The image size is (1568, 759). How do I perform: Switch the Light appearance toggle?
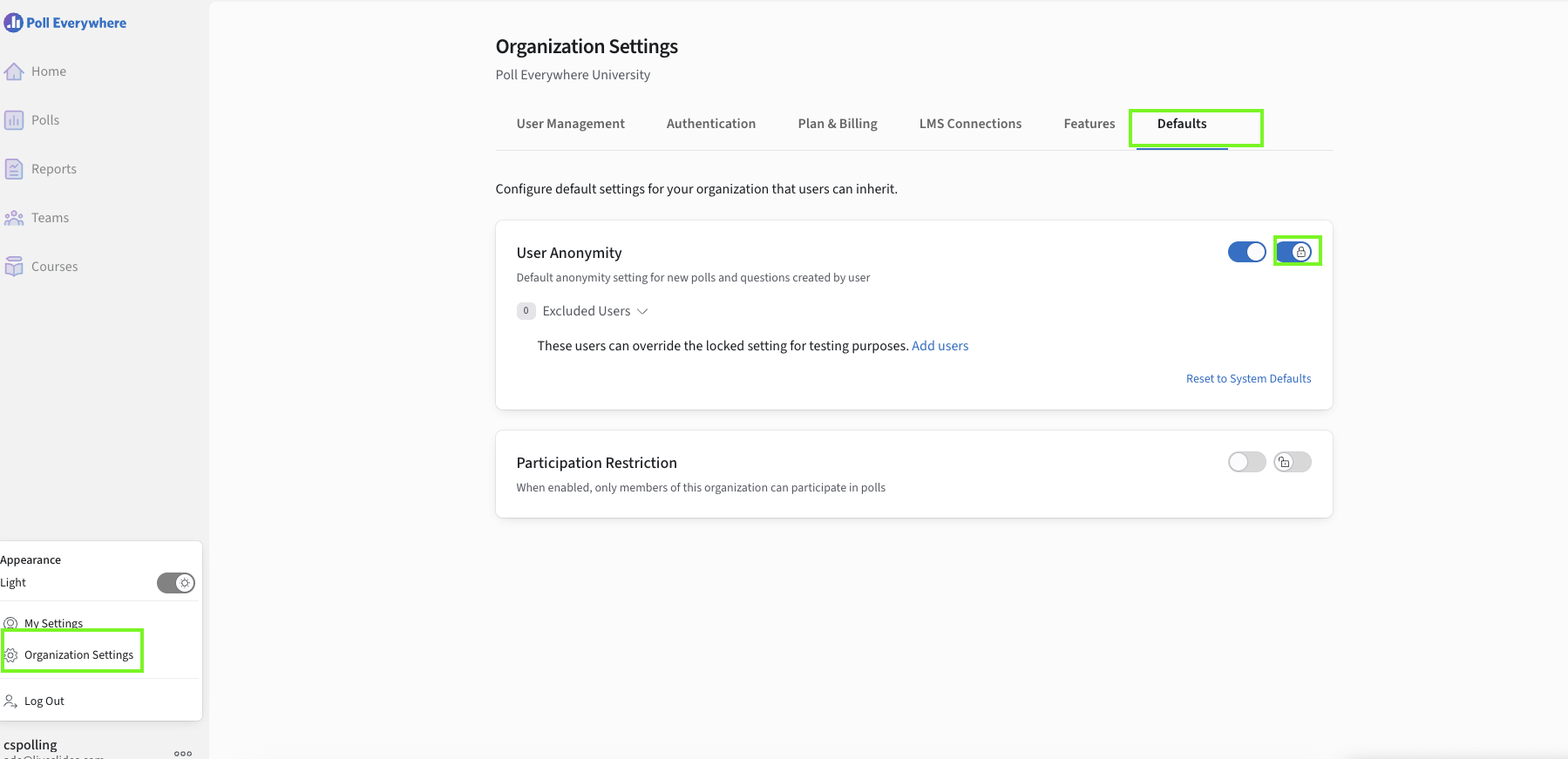tap(176, 583)
